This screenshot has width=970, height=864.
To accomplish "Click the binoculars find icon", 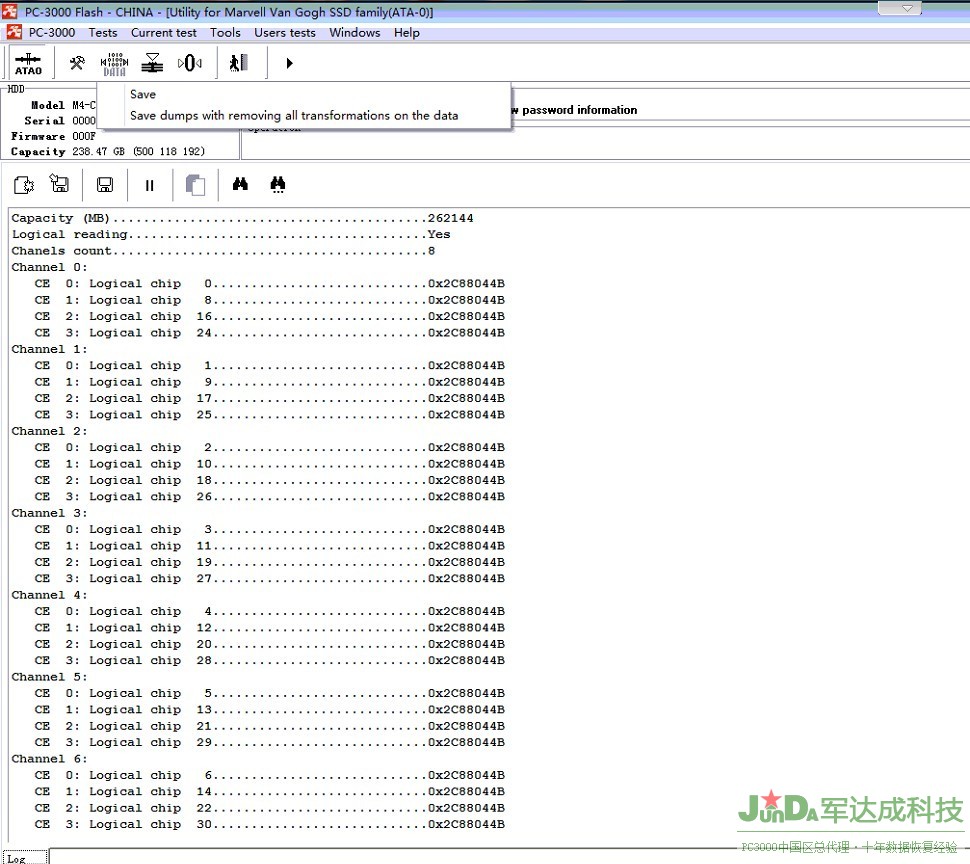I will [x=240, y=185].
